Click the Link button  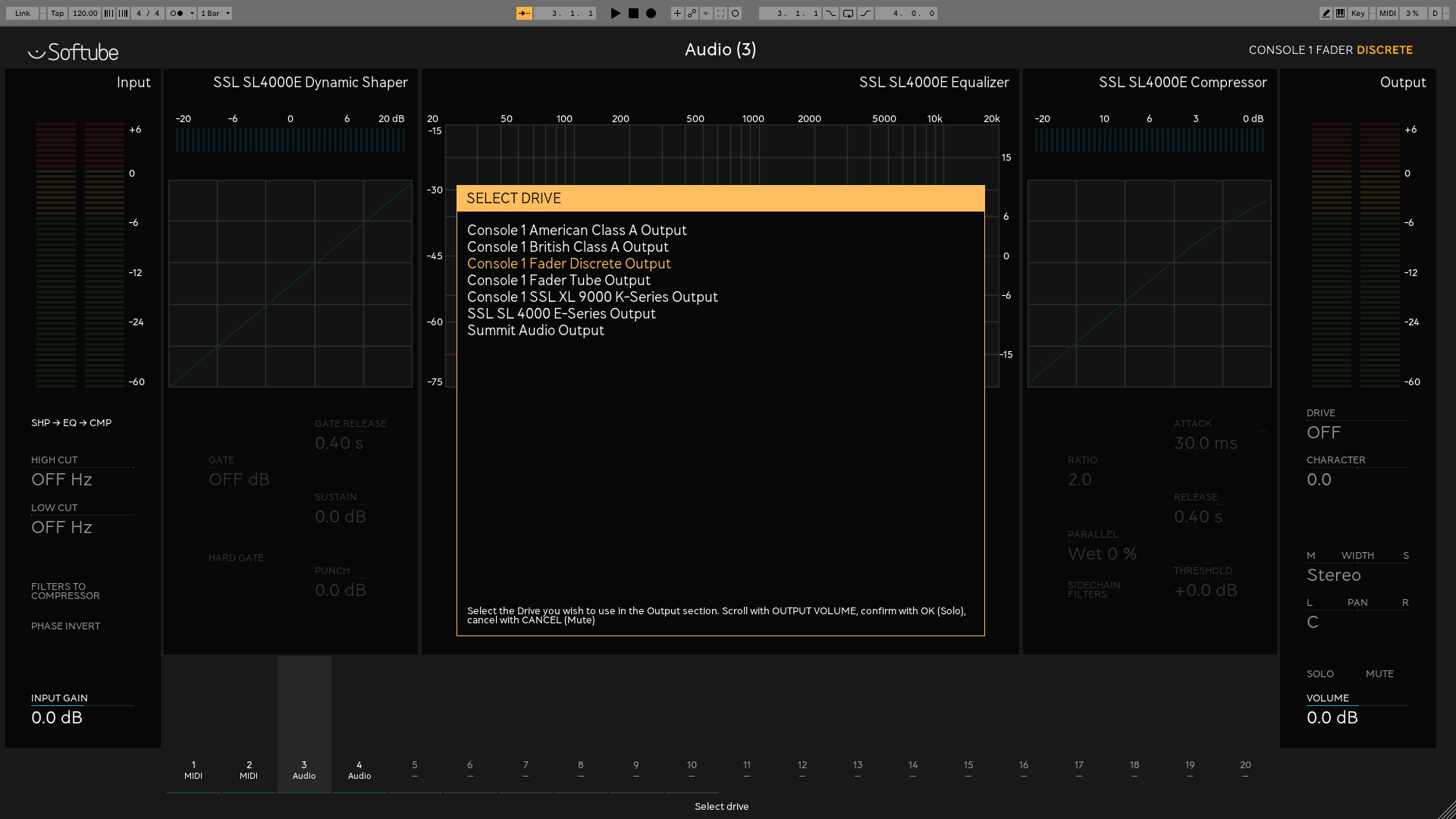tap(23, 13)
